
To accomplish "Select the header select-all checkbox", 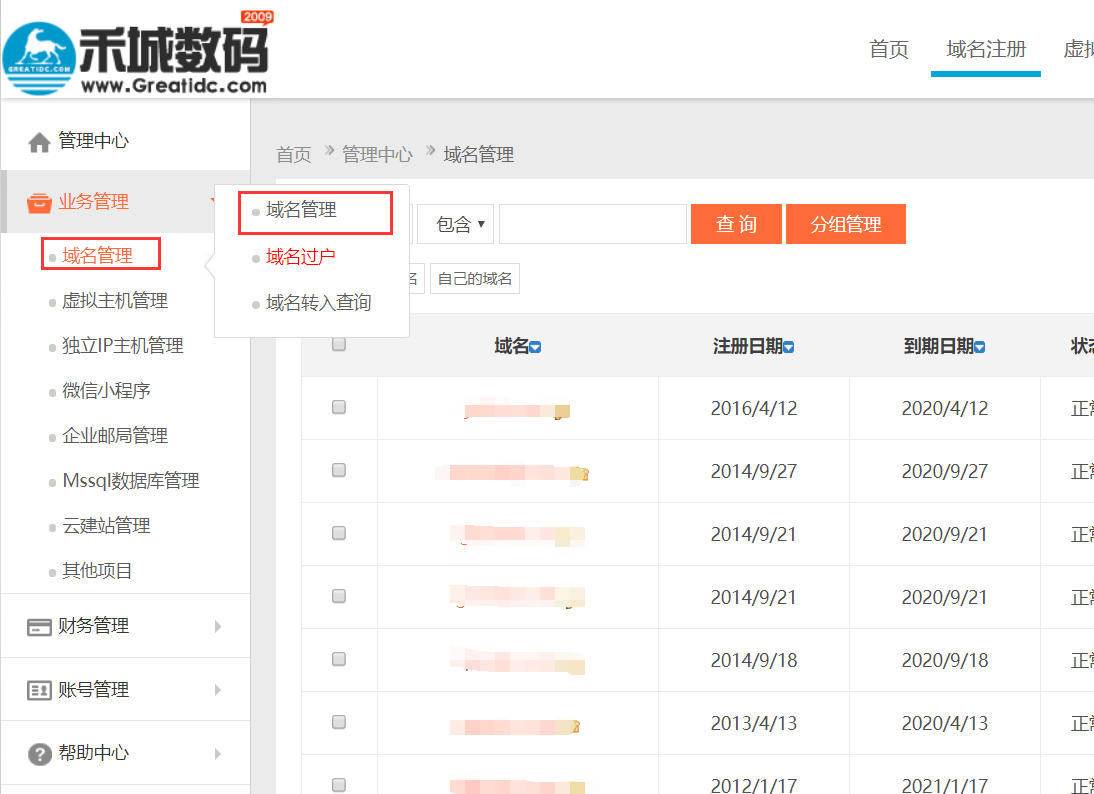I will point(338,344).
